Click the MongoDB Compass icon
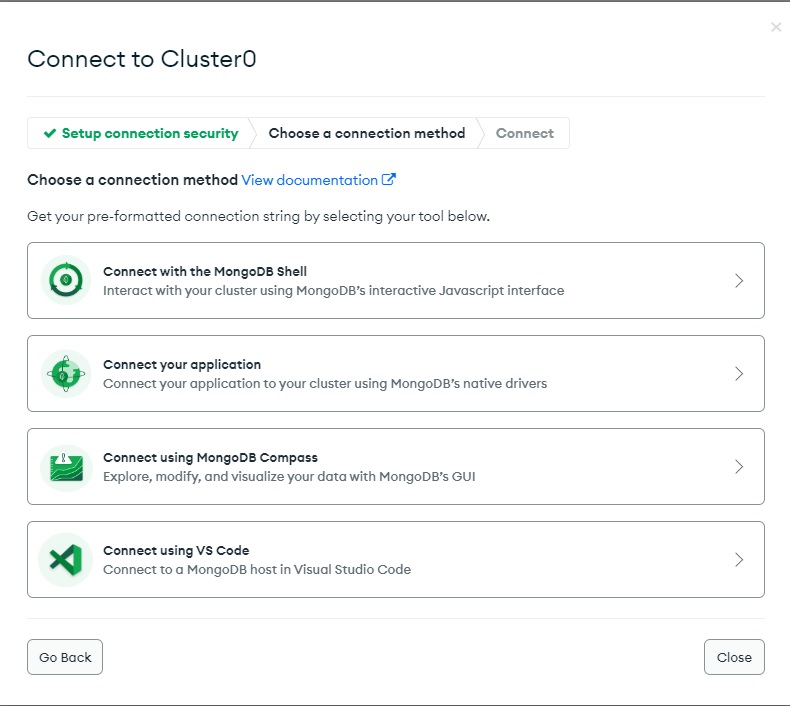 (66, 467)
